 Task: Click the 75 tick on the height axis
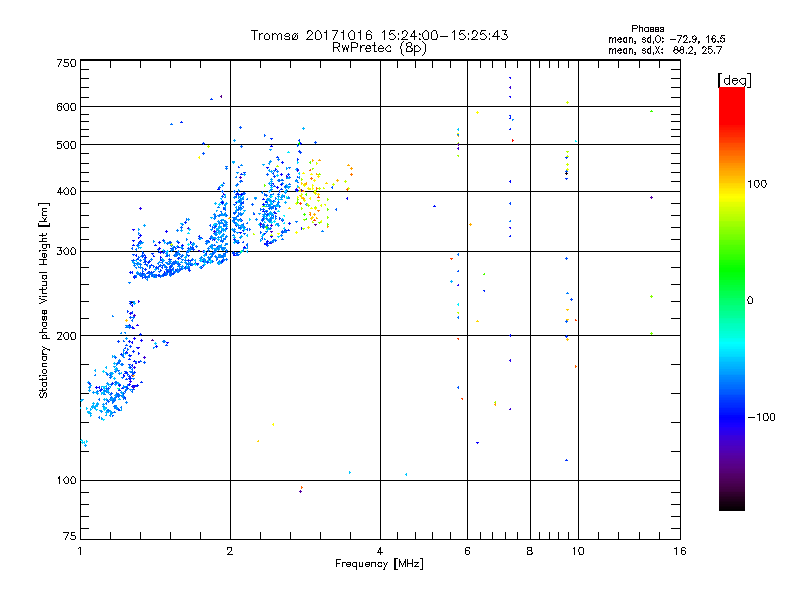click(x=69, y=537)
